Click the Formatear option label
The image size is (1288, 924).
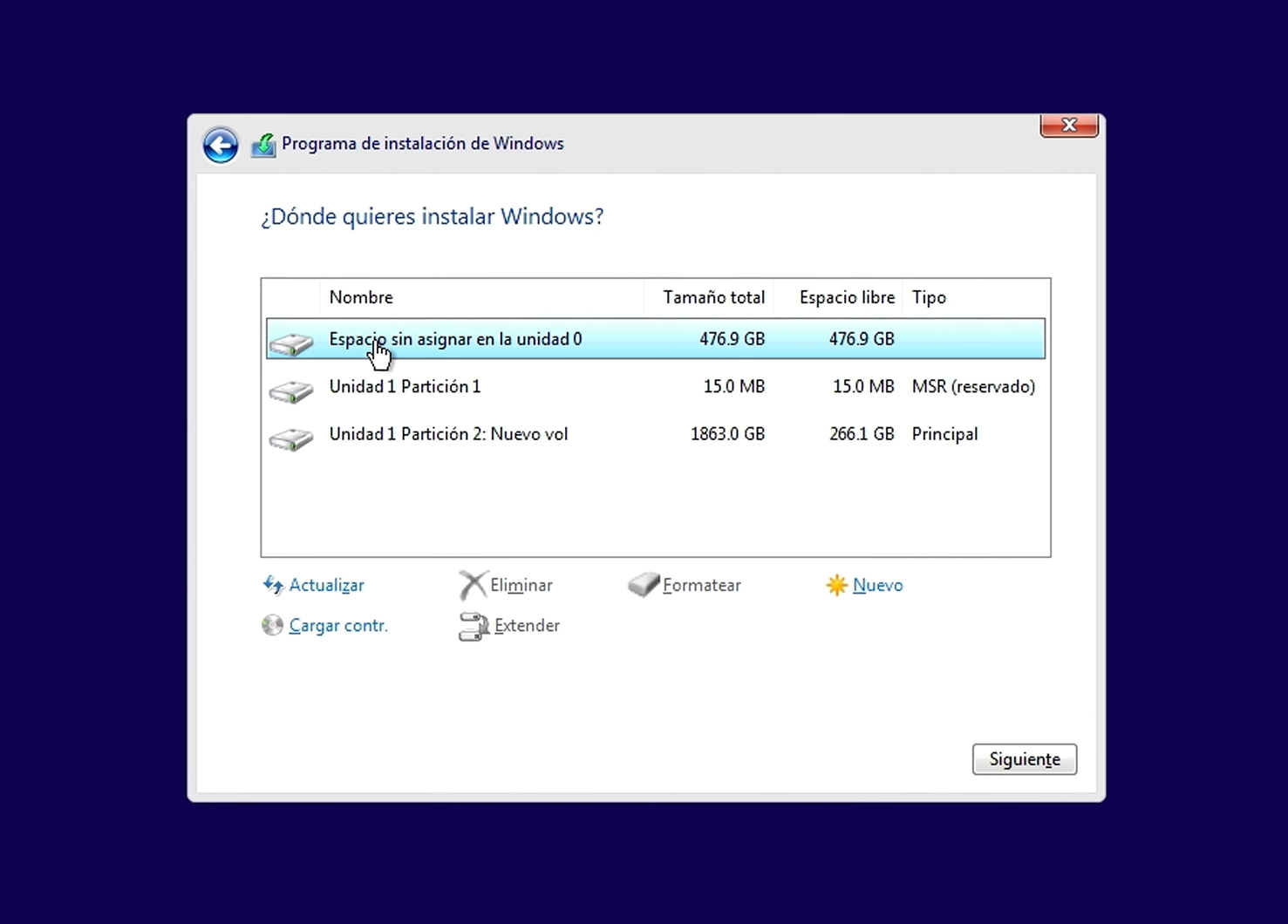[701, 585]
